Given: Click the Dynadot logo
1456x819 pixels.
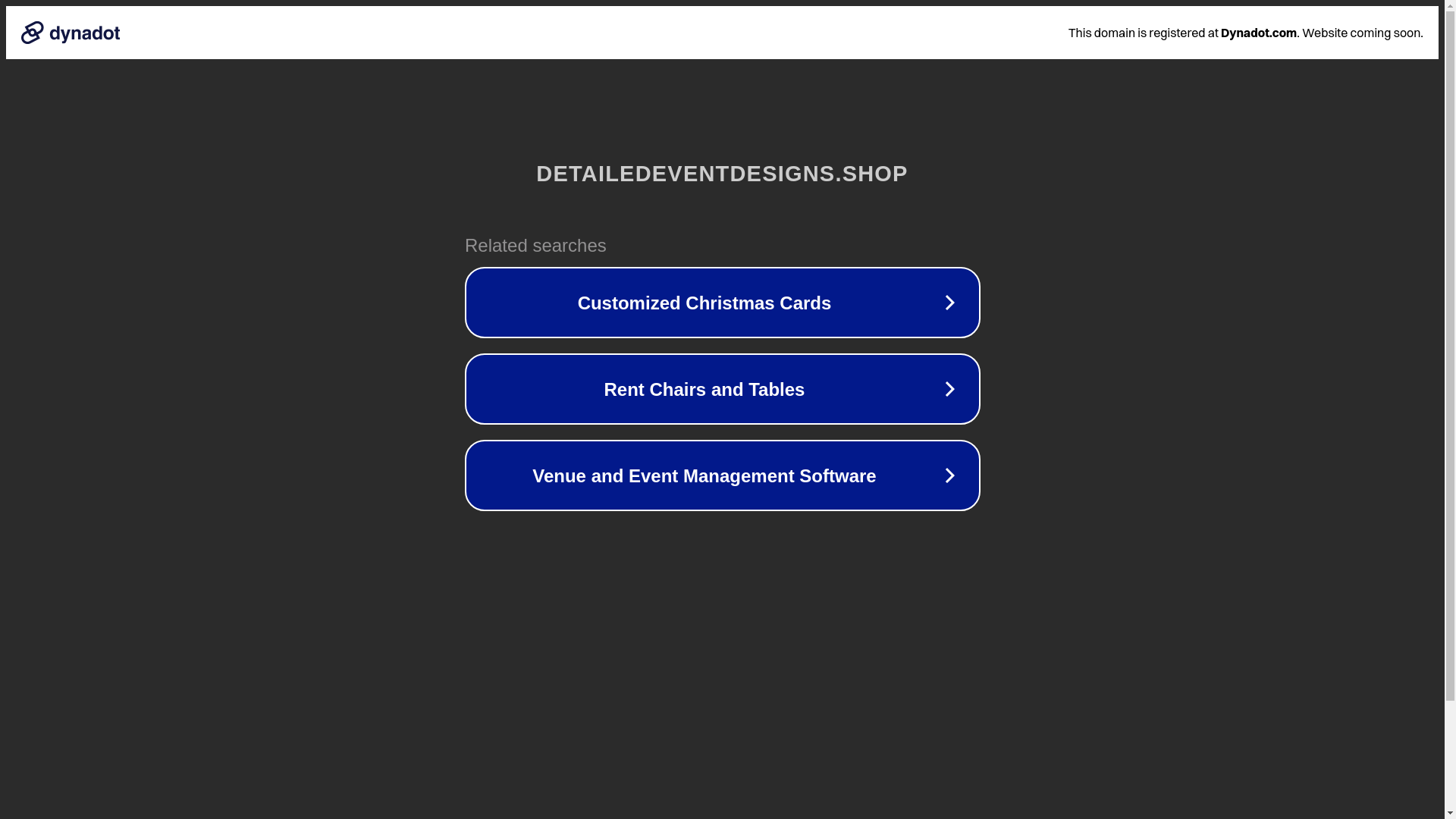Looking at the screenshot, I should coord(71,33).
